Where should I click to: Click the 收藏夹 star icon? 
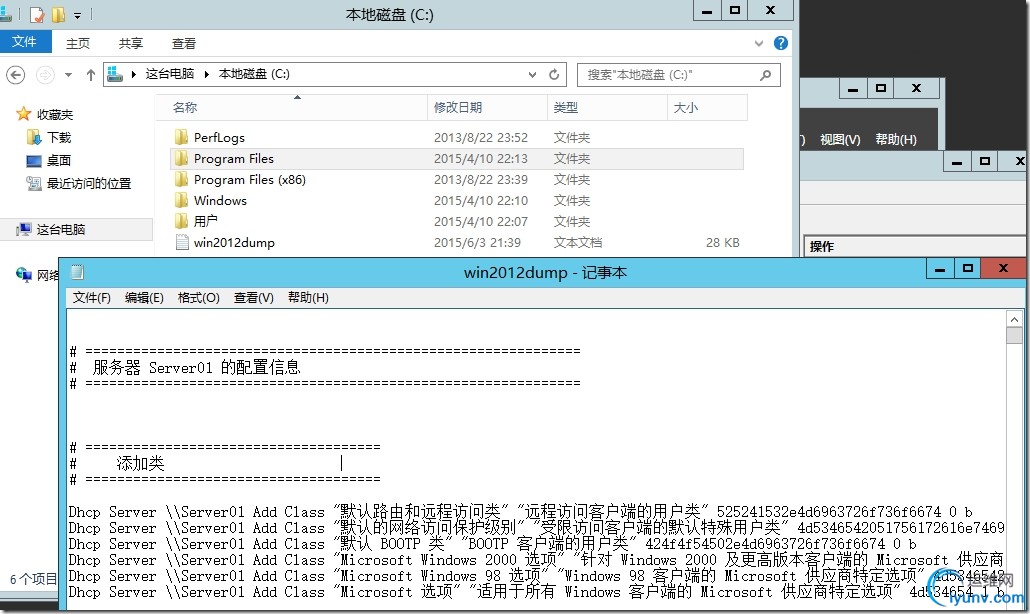(24, 114)
